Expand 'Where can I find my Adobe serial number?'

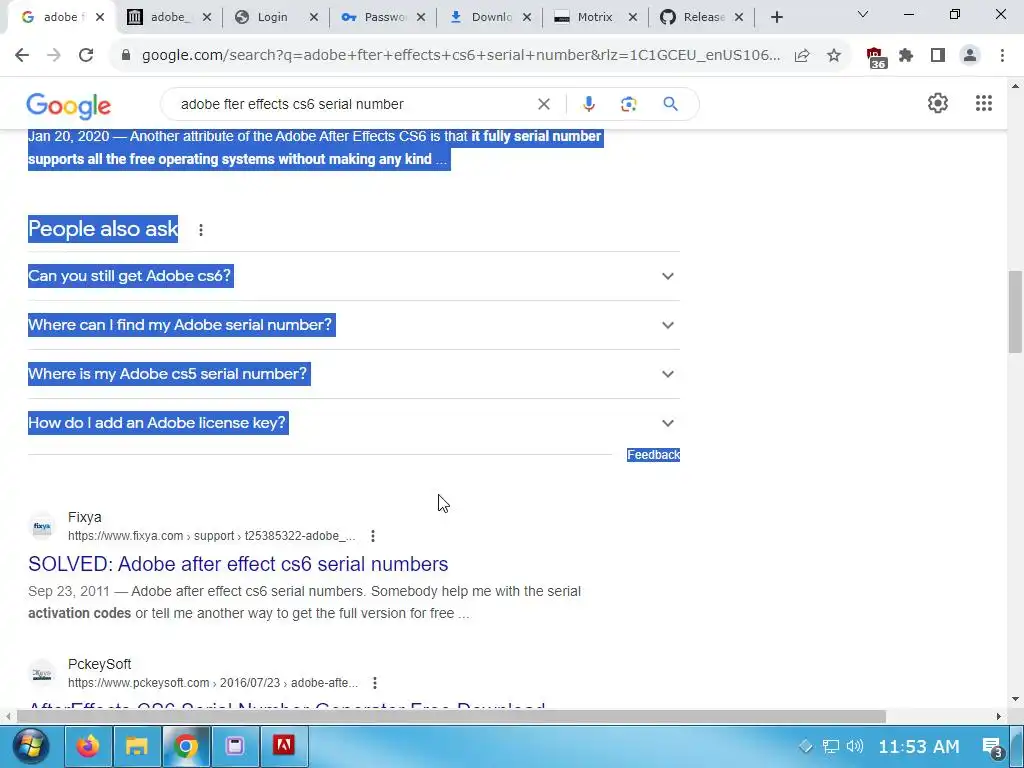pos(353,325)
